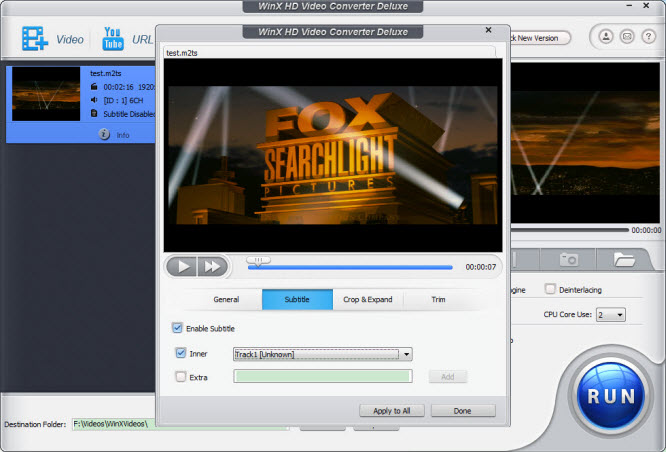Open the Crop & Expand tab
This screenshot has width=666, height=452.
coord(368,299)
